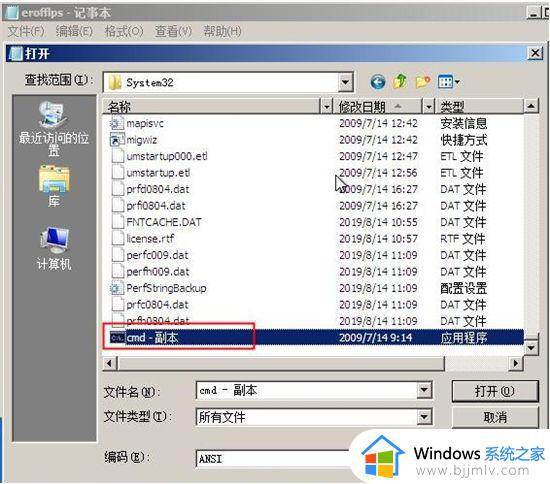Click the 打开 dialog title icon
Screen dimensions: 550x484
click(x=15, y=53)
